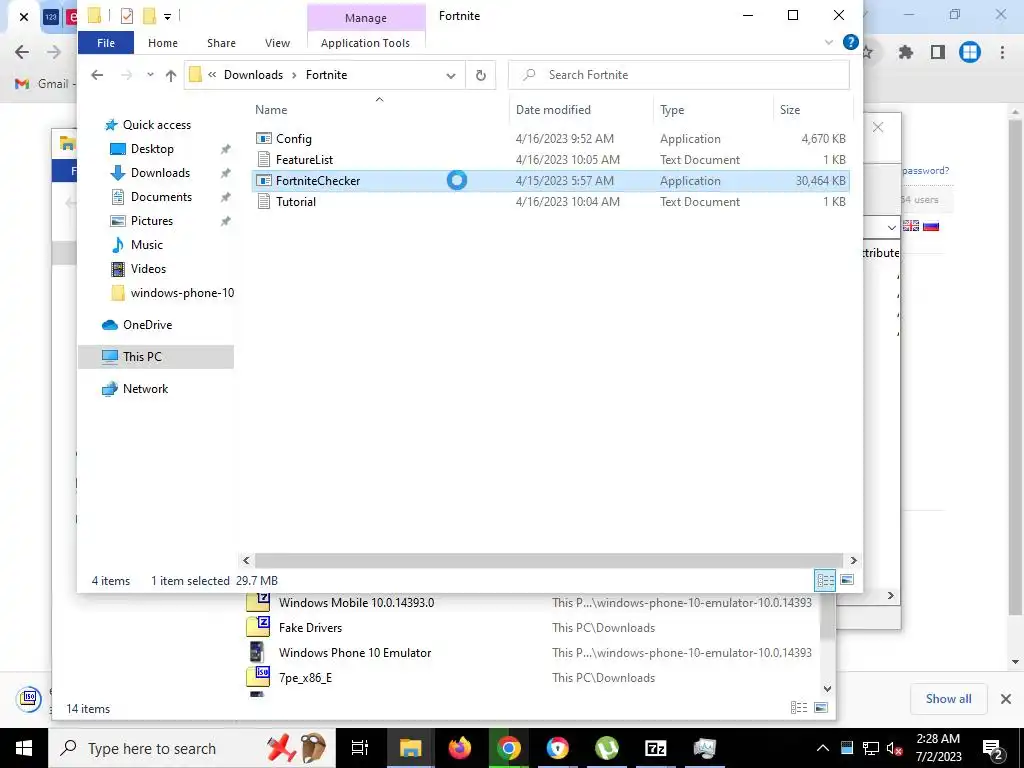Select OneDrive in the navigation pane
This screenshot has width=1024, height=768.
point(147,325)
